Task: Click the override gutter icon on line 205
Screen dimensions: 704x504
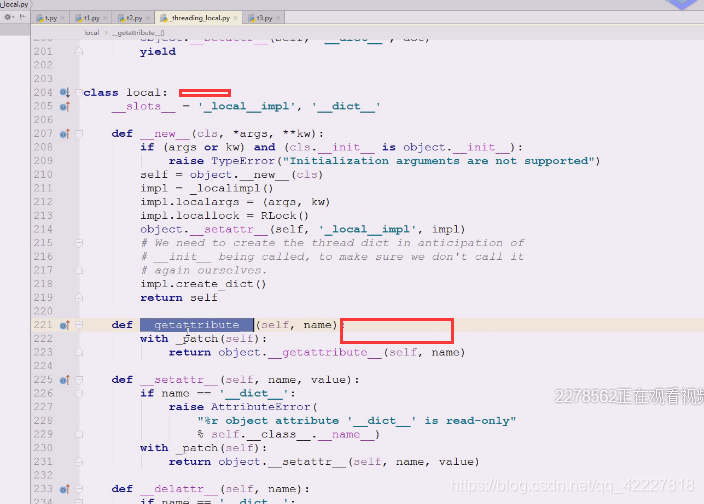Action: point(65,106)
